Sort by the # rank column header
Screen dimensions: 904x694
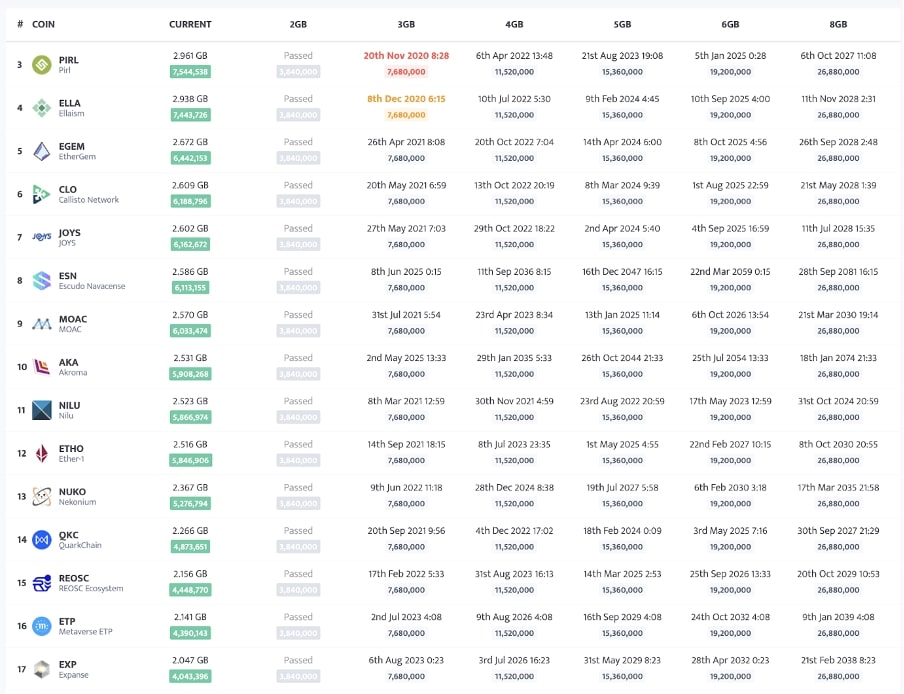[20, 24]
